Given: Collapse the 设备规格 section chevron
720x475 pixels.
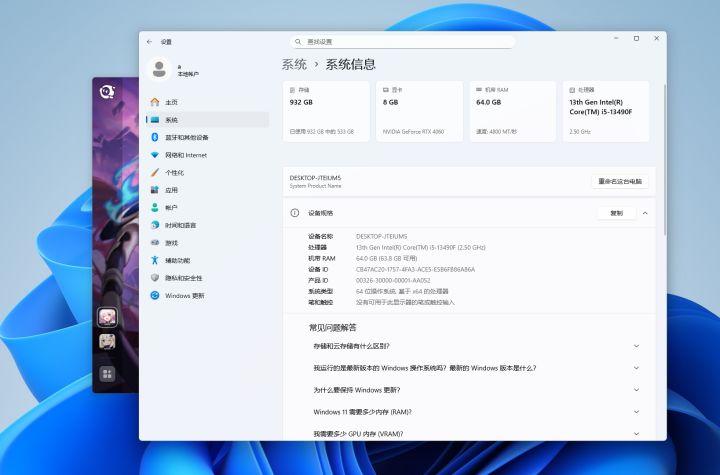Looking at the screenshot, I should (x=645, y=213).
